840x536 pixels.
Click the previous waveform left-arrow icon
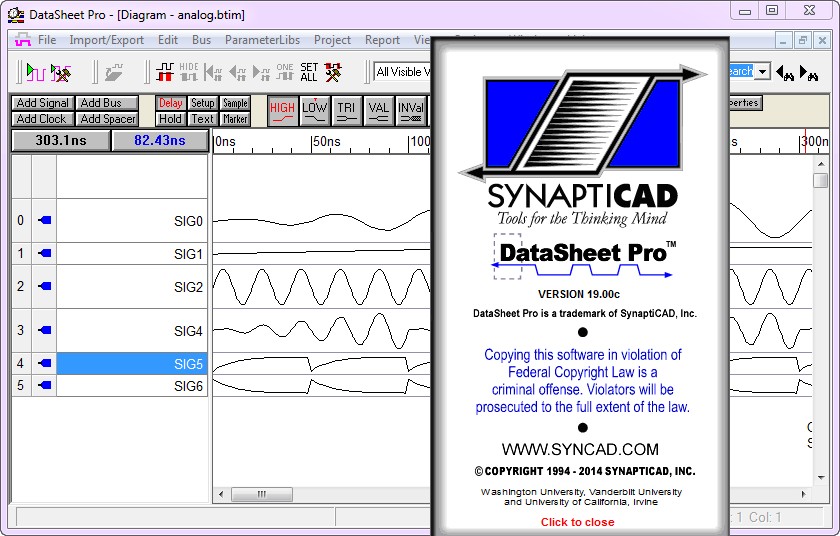click(237, 72)
